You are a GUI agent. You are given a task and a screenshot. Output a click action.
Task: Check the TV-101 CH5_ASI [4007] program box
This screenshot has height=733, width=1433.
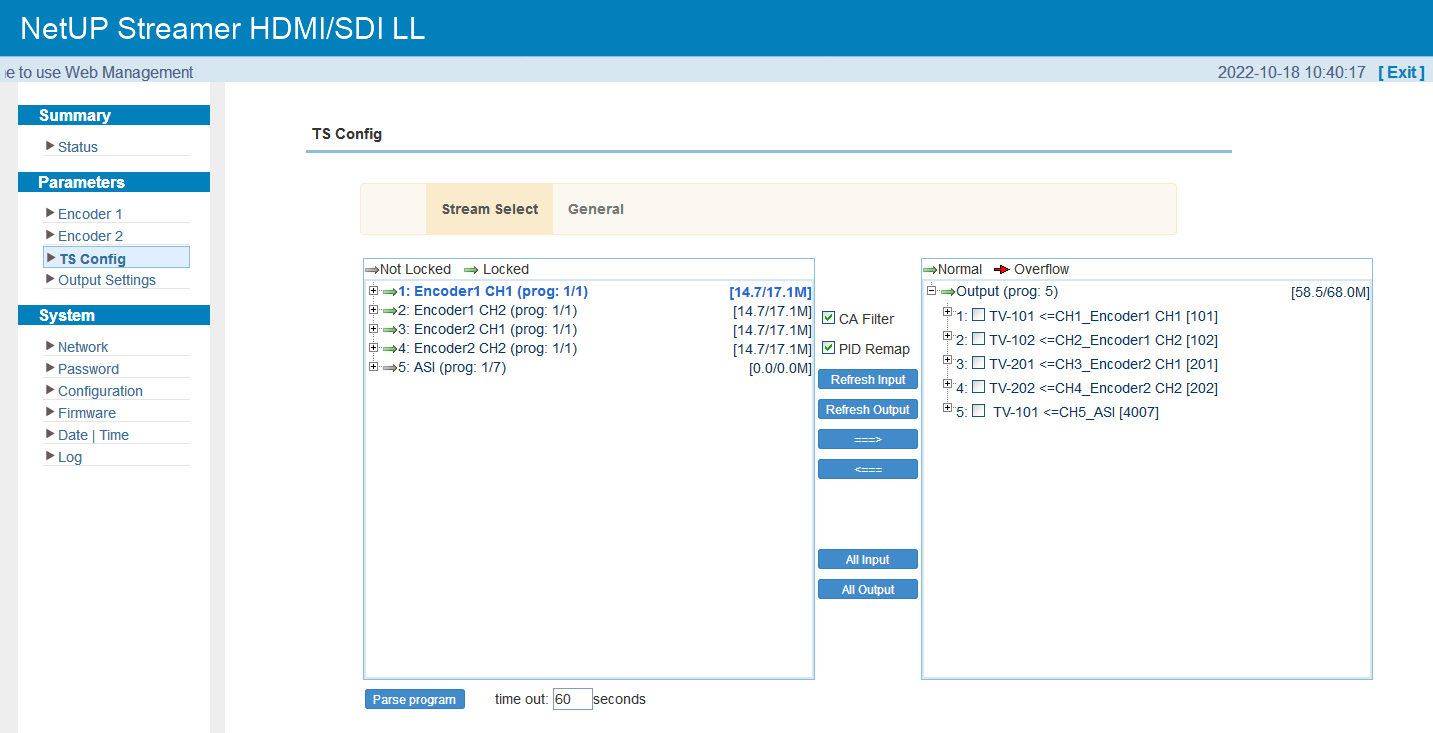(979, 411)
